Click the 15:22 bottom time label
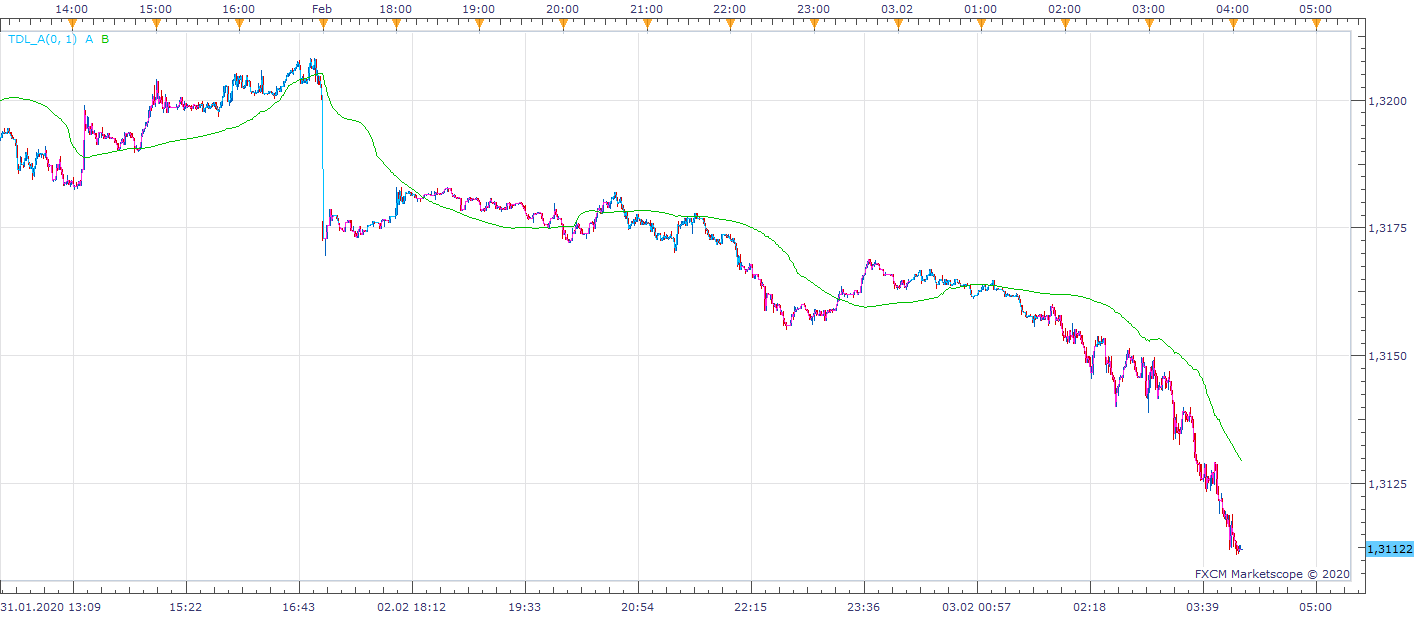The height and width of the screenshot is (619, 1423). coord(186,607)
